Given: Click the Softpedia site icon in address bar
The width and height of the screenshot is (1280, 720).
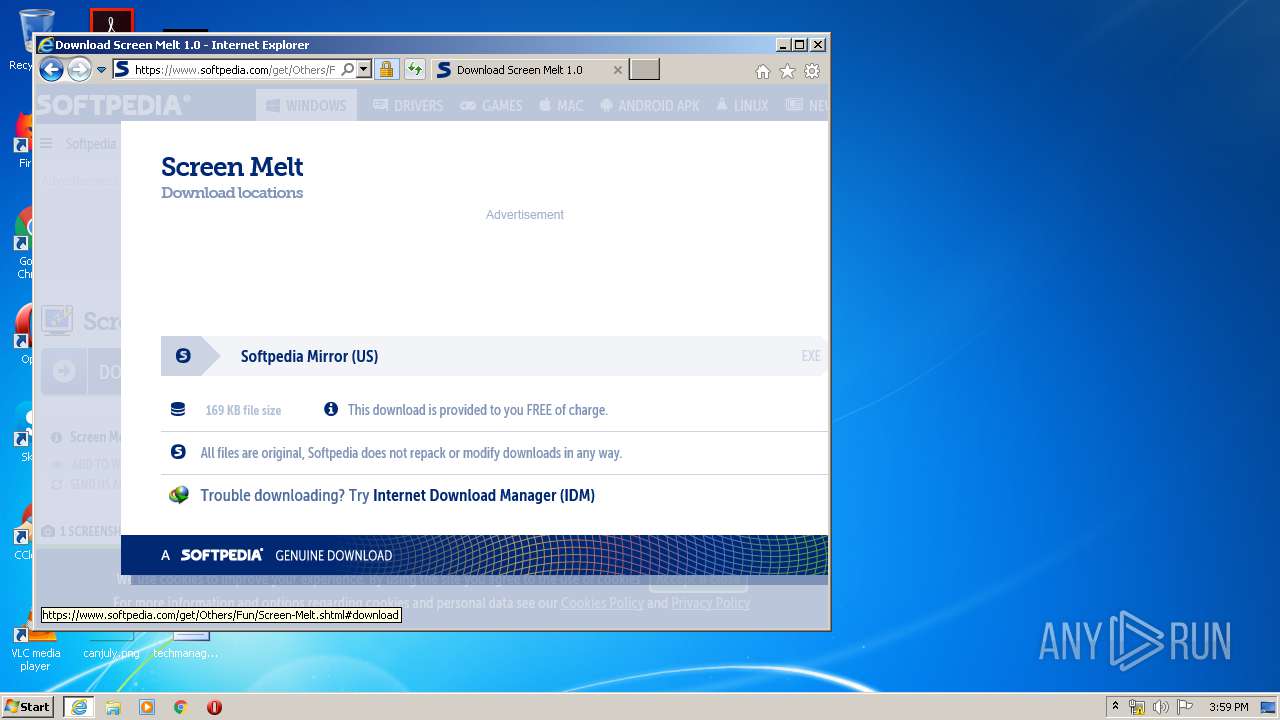Looking at the screenshot, I should [x=122, y=69].
